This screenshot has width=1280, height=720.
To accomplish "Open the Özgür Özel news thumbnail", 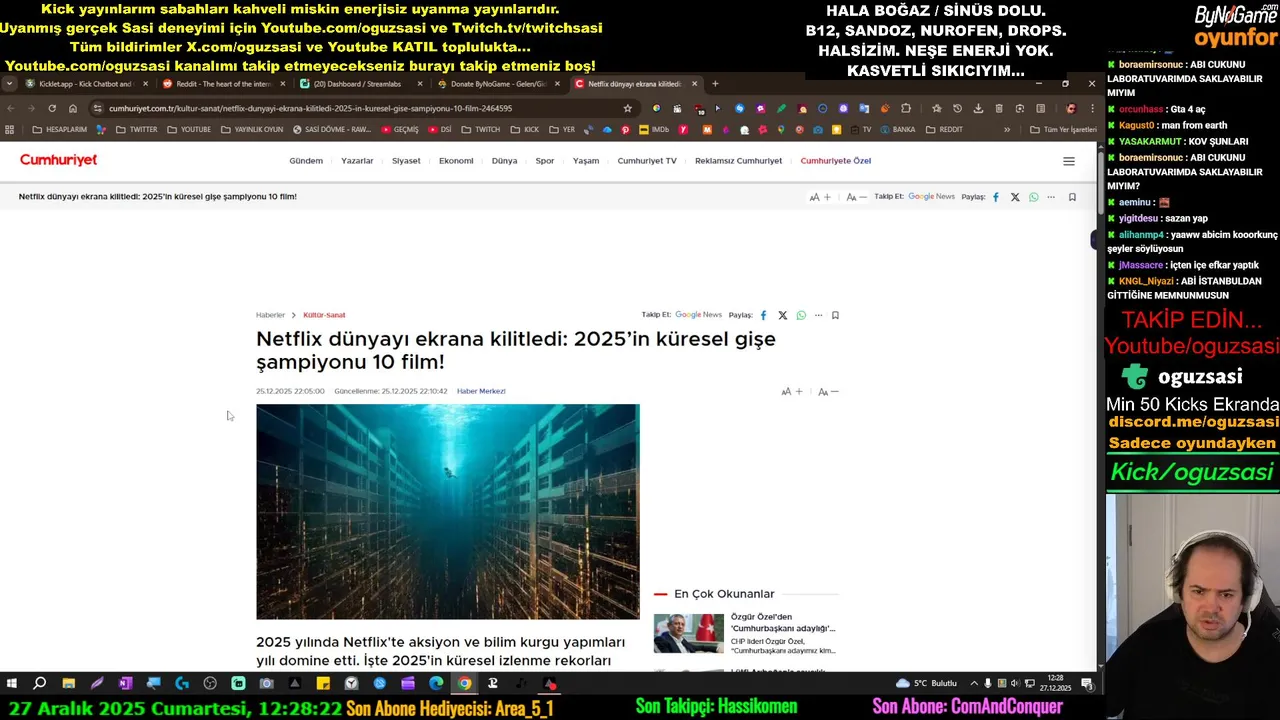I will pyautogui.click(x=689, y=633).
